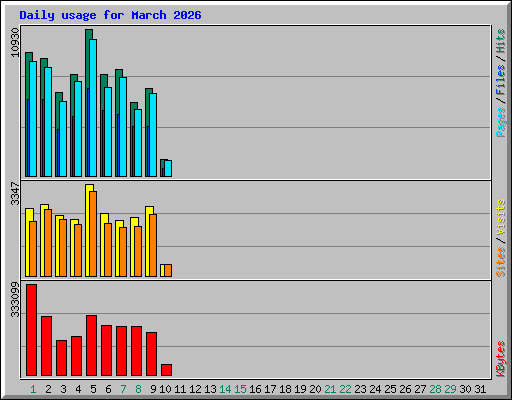The width and height of the screenshot is (512, 400).
Task: Click the chart title "Daily usage for March 2026"
Action: (110, 15)
